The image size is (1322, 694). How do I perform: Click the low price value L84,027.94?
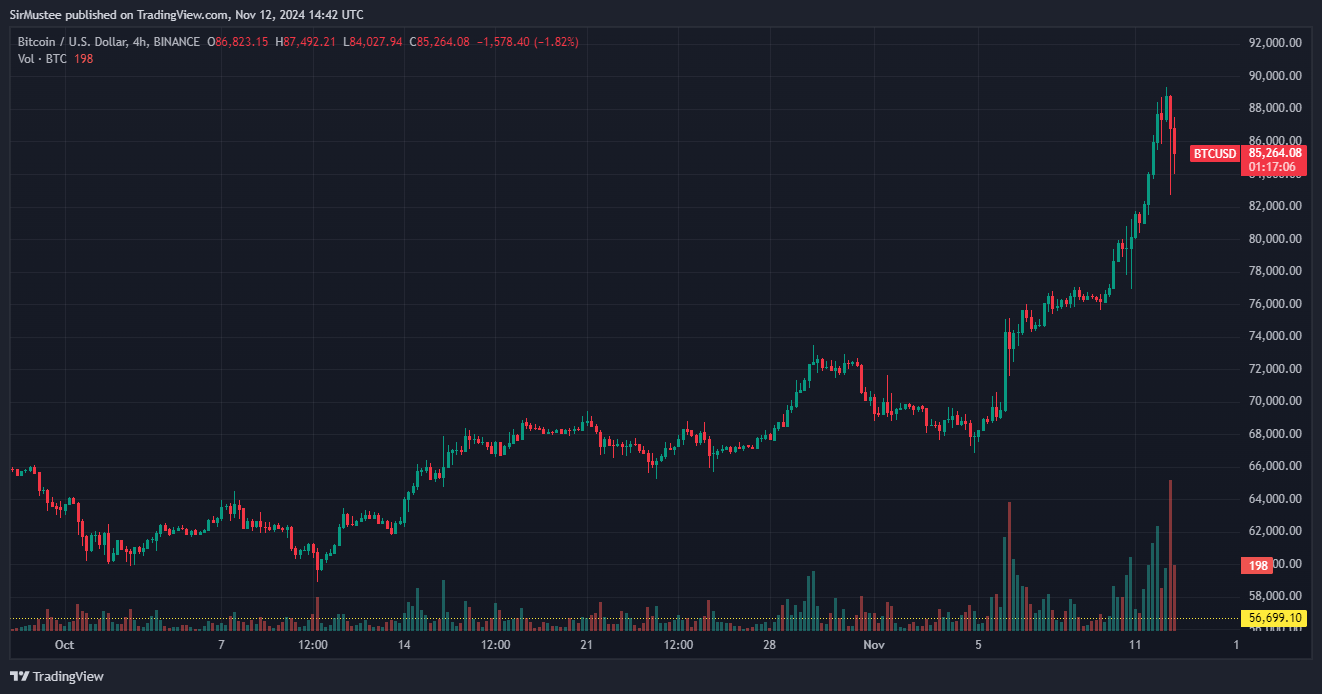(372, 42)
